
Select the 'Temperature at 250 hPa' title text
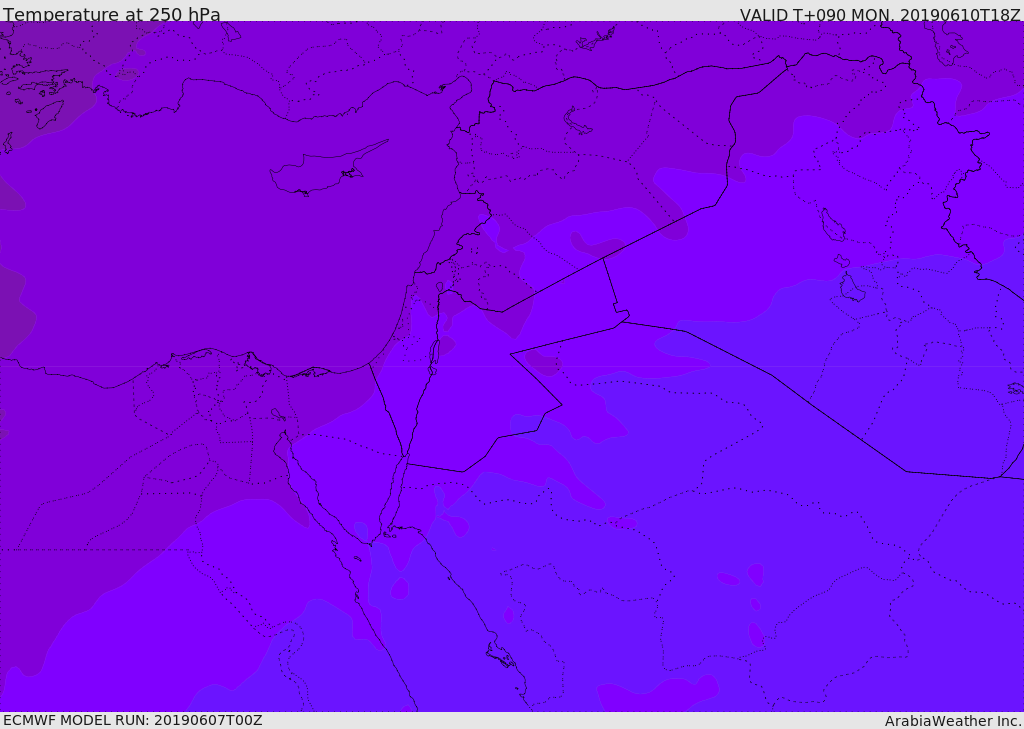112,14
